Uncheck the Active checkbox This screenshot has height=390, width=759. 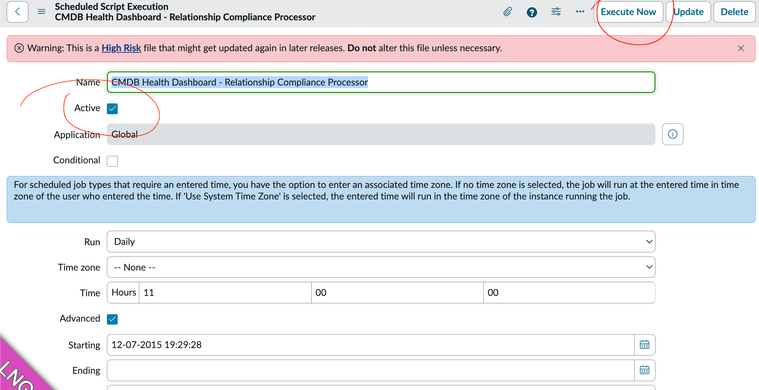tap(112, 108)
